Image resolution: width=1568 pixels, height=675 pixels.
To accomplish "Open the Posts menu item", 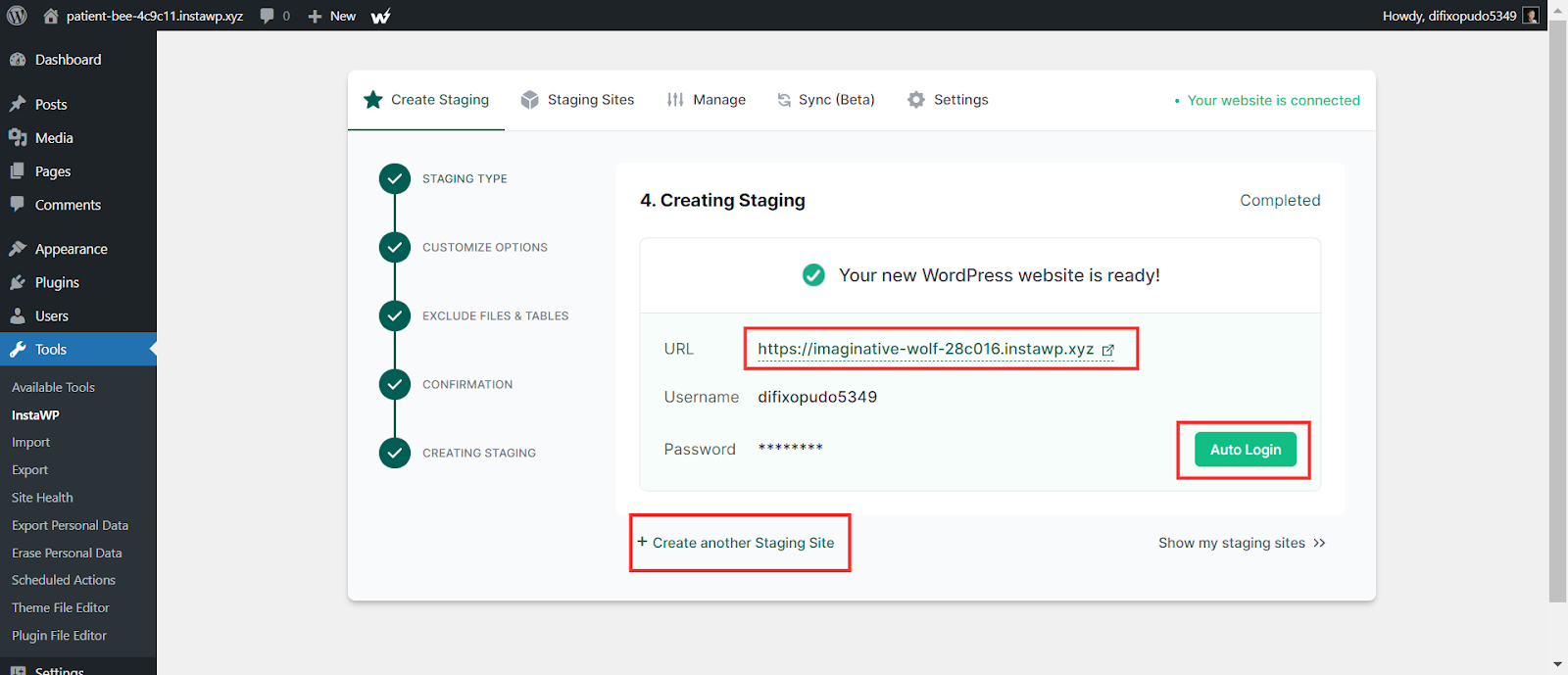I will coord(78,104).
